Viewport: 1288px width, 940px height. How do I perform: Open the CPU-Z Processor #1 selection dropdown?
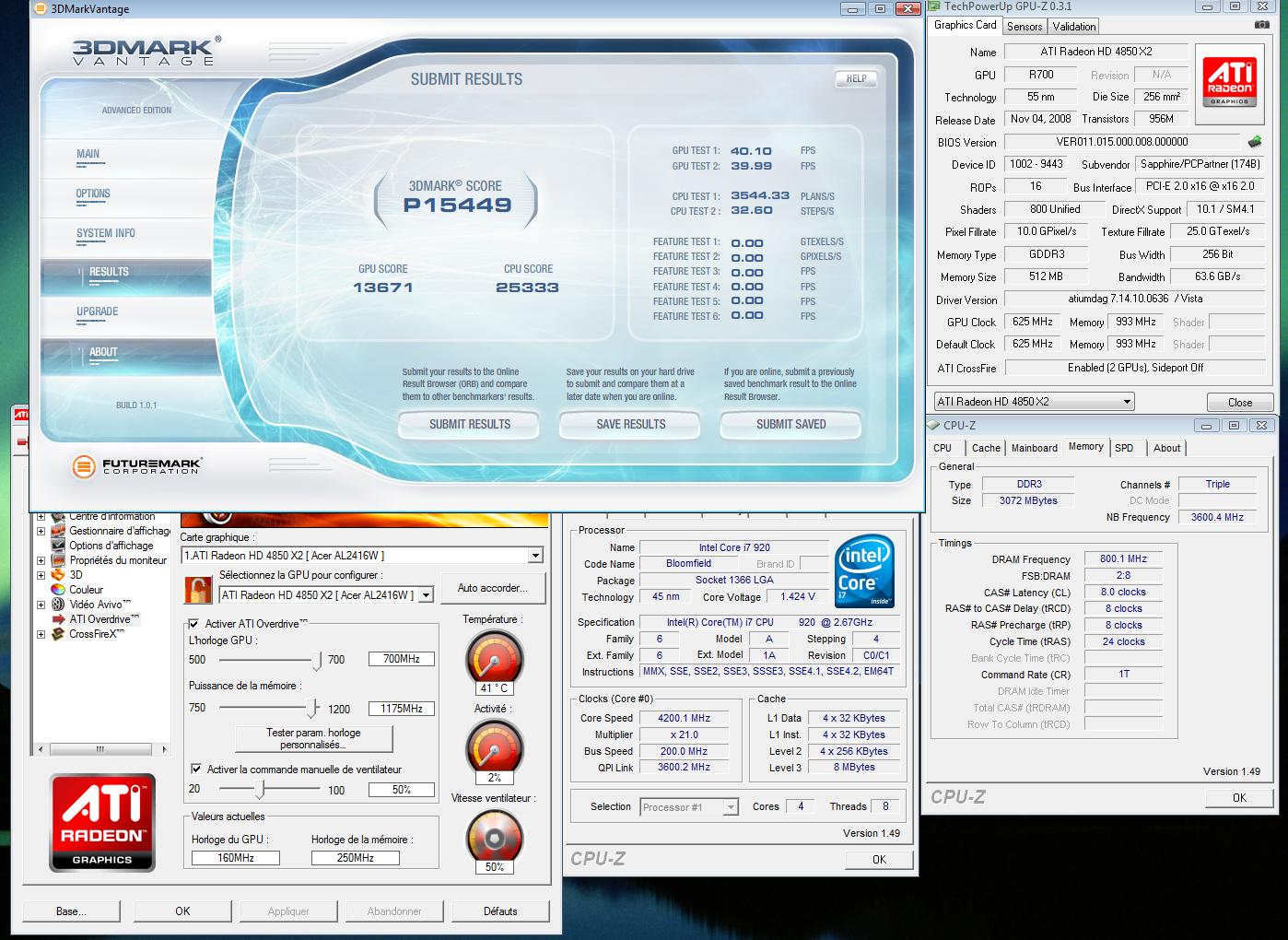click(x=731, y=807)
